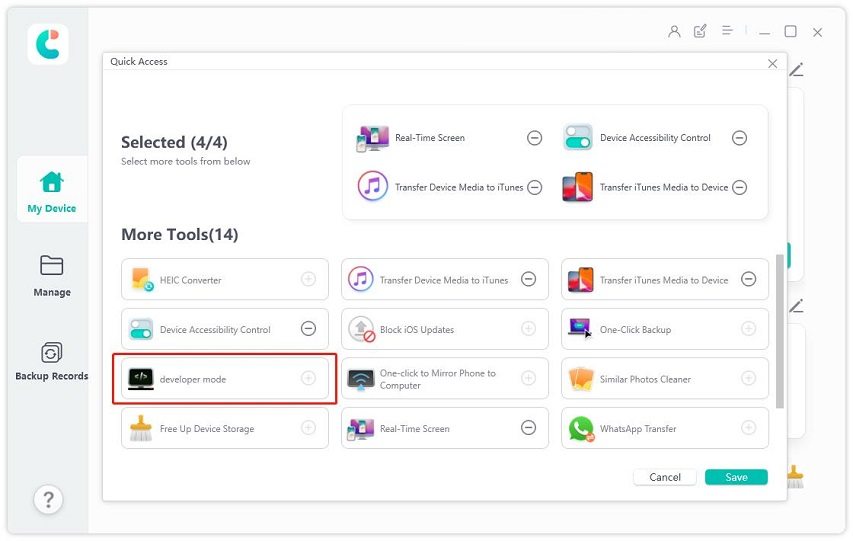Image resolution: width=853 pixels, height=541 pixels.
Task: Click the HEIC Converter label
Action: (190, 280)
